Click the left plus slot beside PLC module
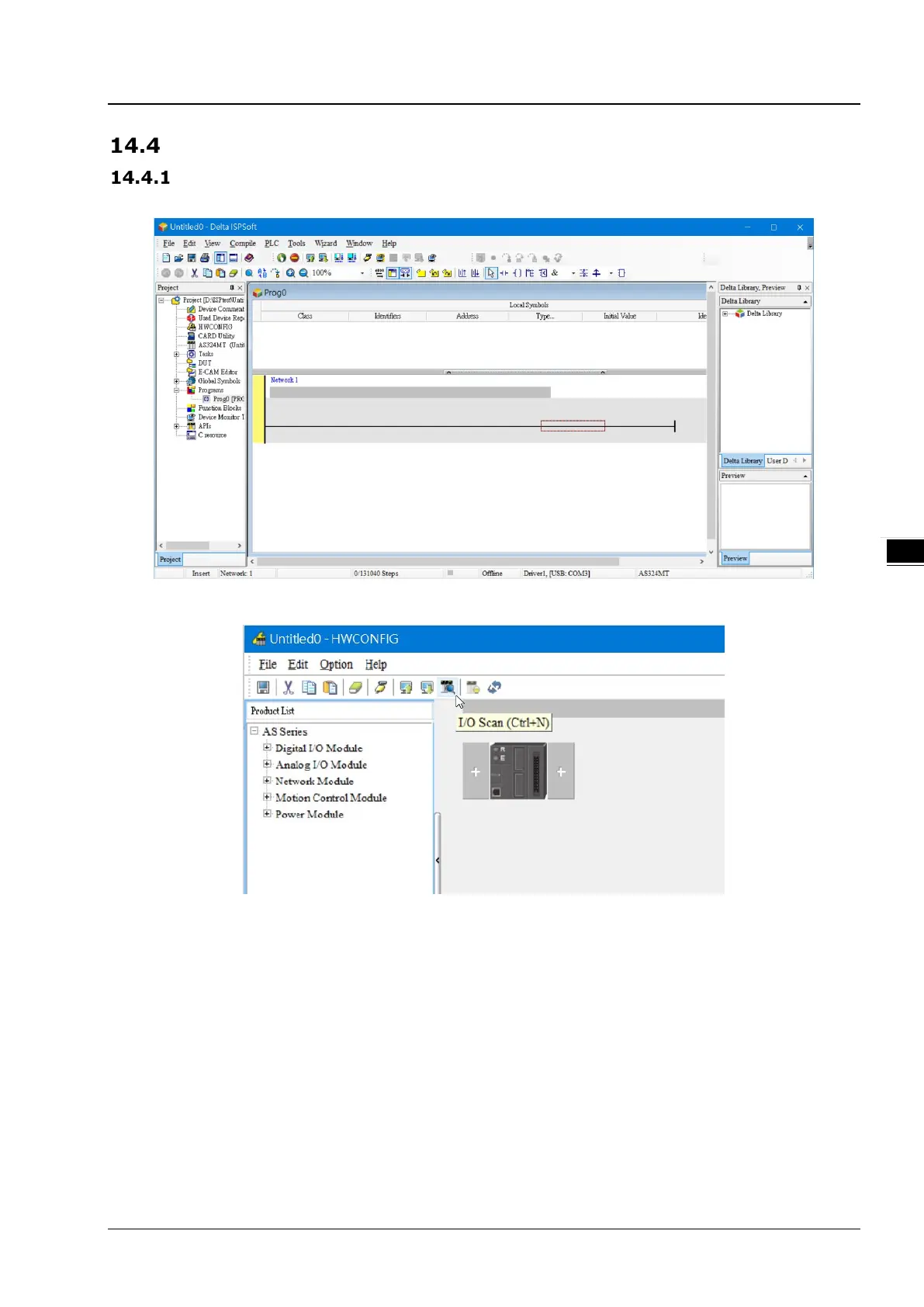Viewport: 924px width, 1307px height. pyautogui.click(x=476, y=771)
